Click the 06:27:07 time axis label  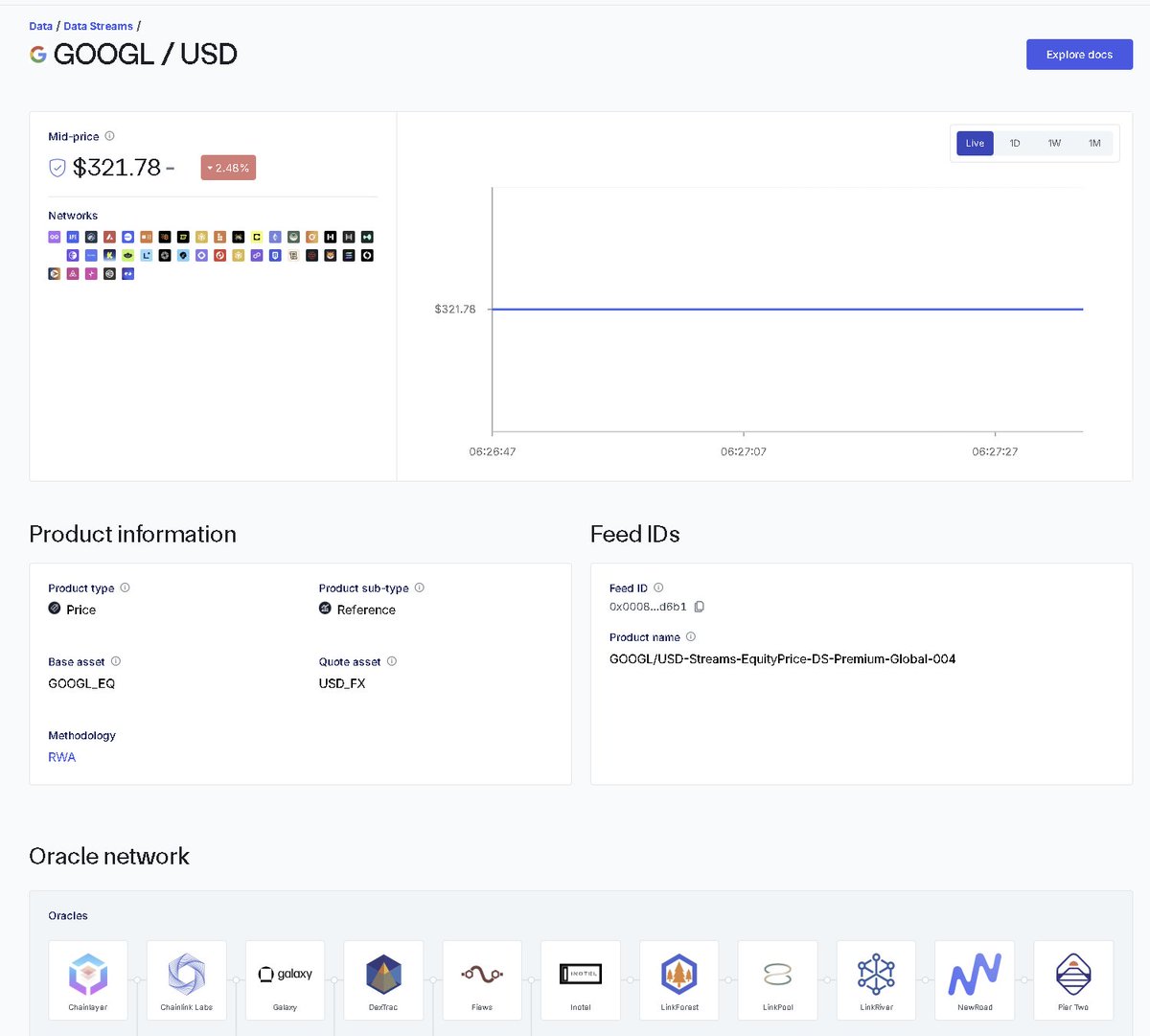tap(744, 451)
